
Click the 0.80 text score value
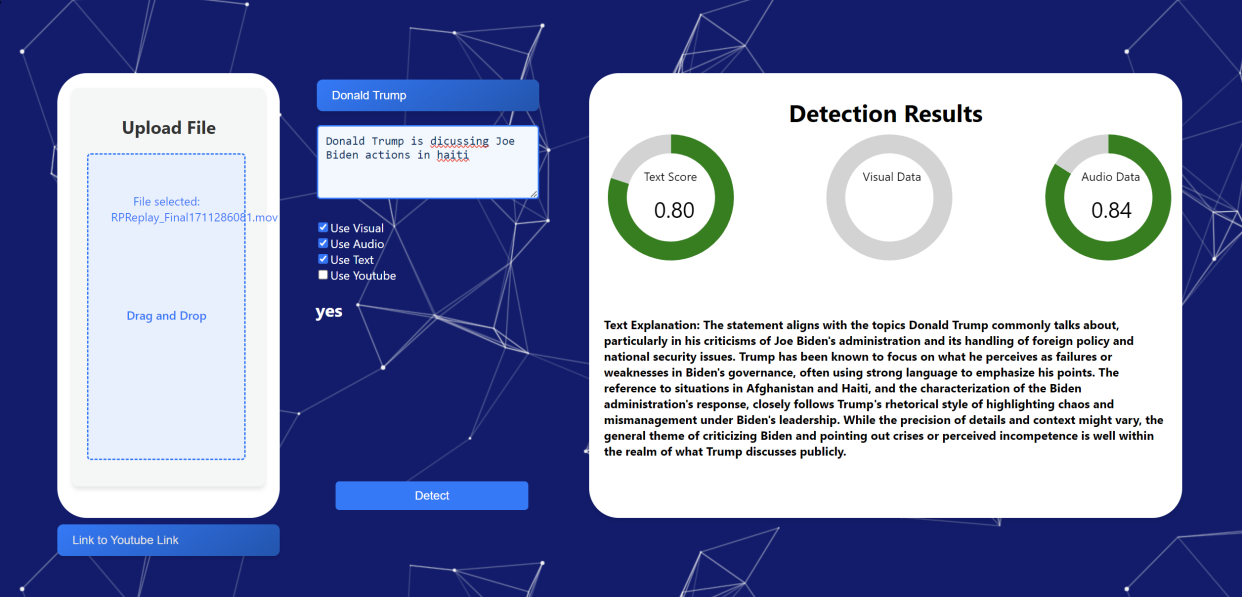click(674, 210)
